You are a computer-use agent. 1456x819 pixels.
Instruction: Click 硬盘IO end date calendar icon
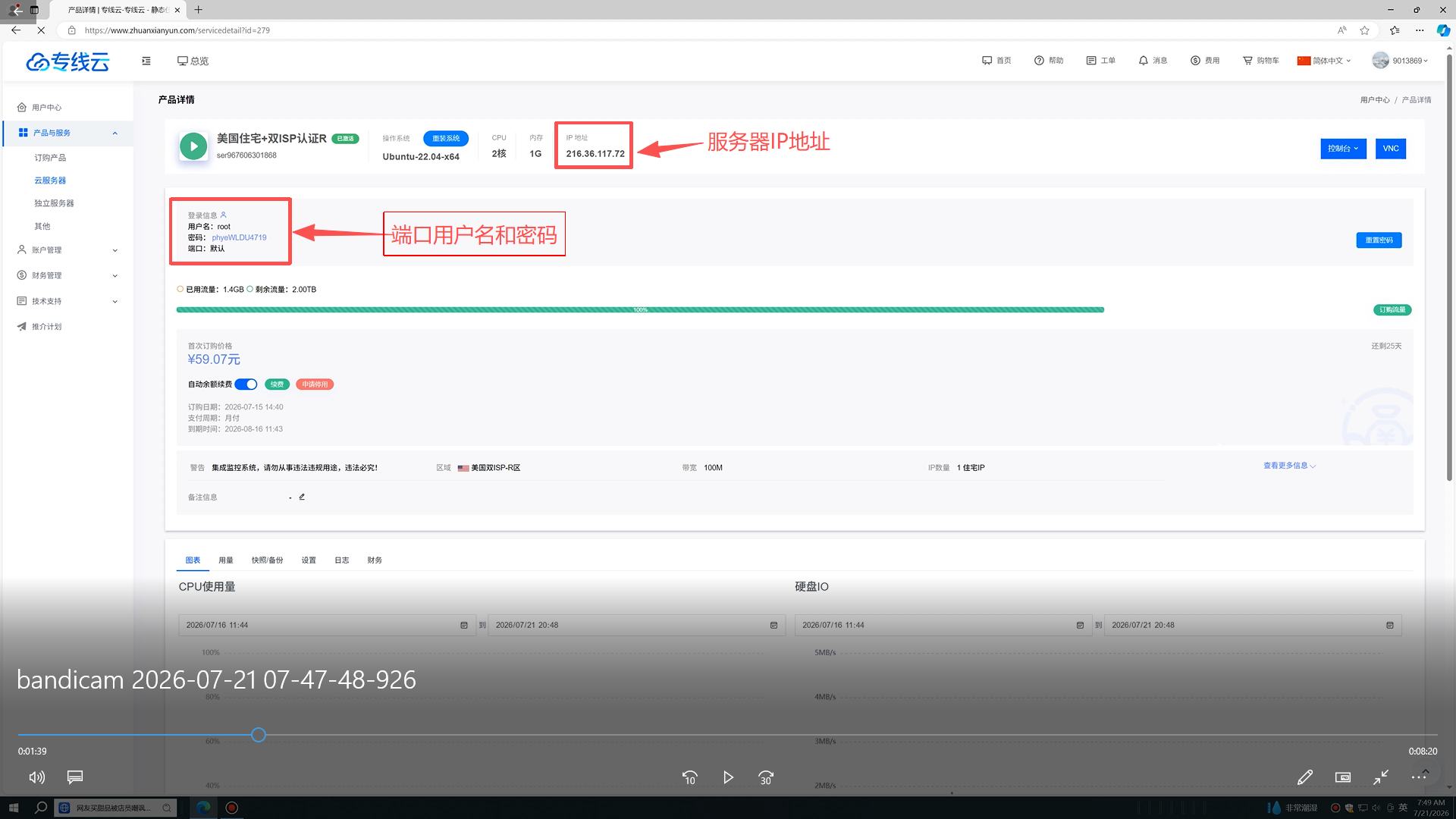coord(1390,626)
